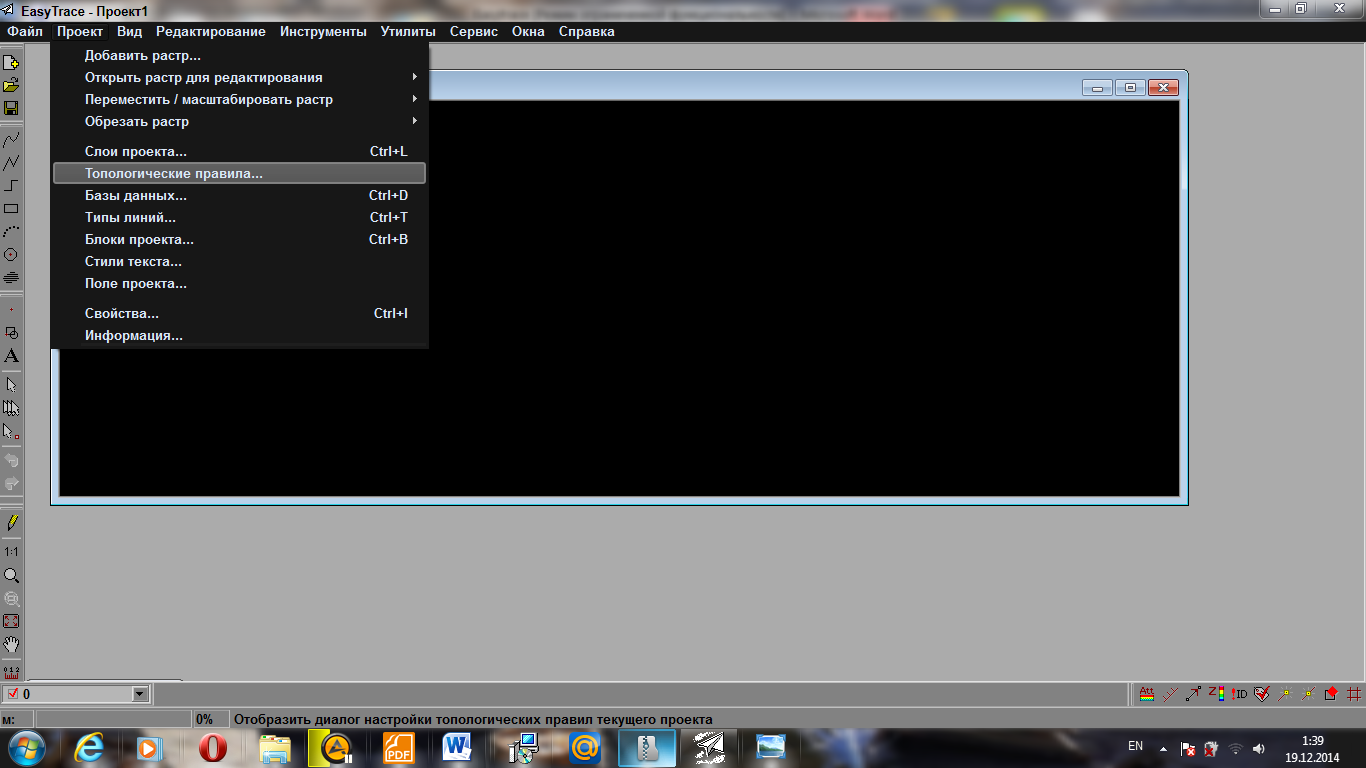Screen dimensions: 1366x768
Task: Select the hatch lines tool
Action: 11,278
